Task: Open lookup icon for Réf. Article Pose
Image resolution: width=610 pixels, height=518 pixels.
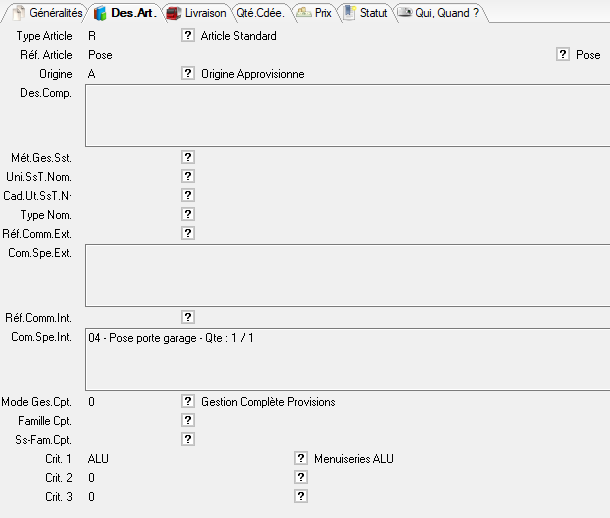Action: pos(563,55)
